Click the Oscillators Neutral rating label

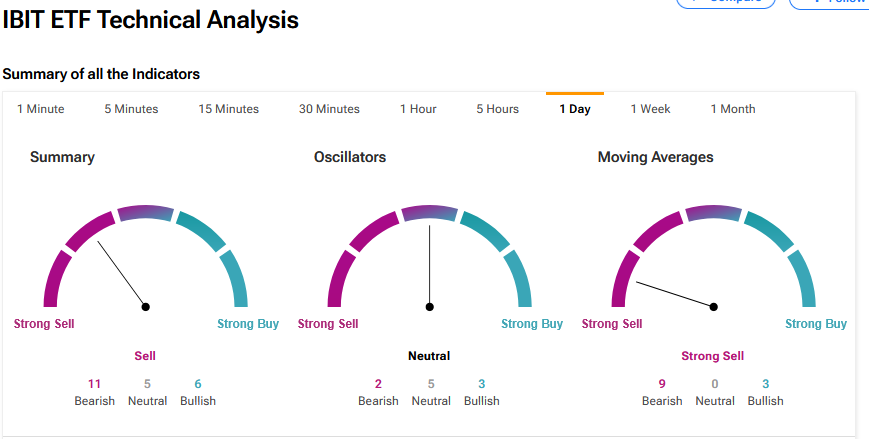(x=429, y=356)
